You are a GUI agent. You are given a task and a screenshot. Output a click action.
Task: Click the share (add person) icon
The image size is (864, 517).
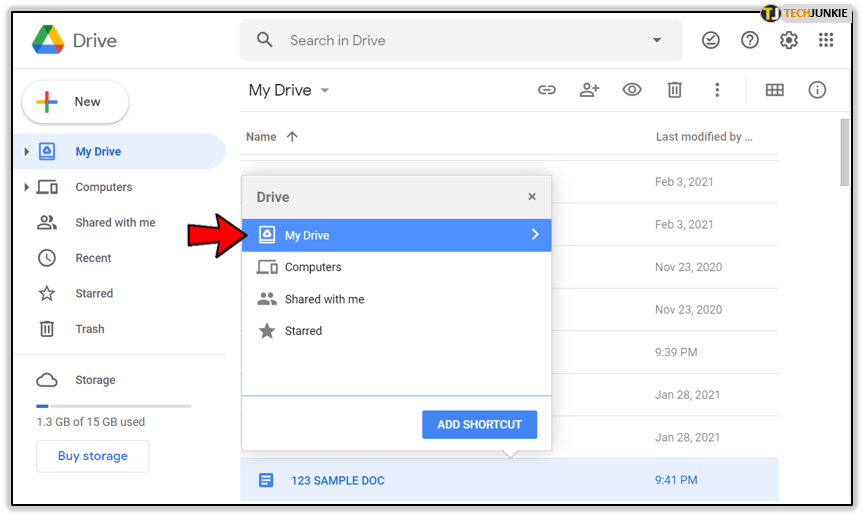(x=589, y=90)
